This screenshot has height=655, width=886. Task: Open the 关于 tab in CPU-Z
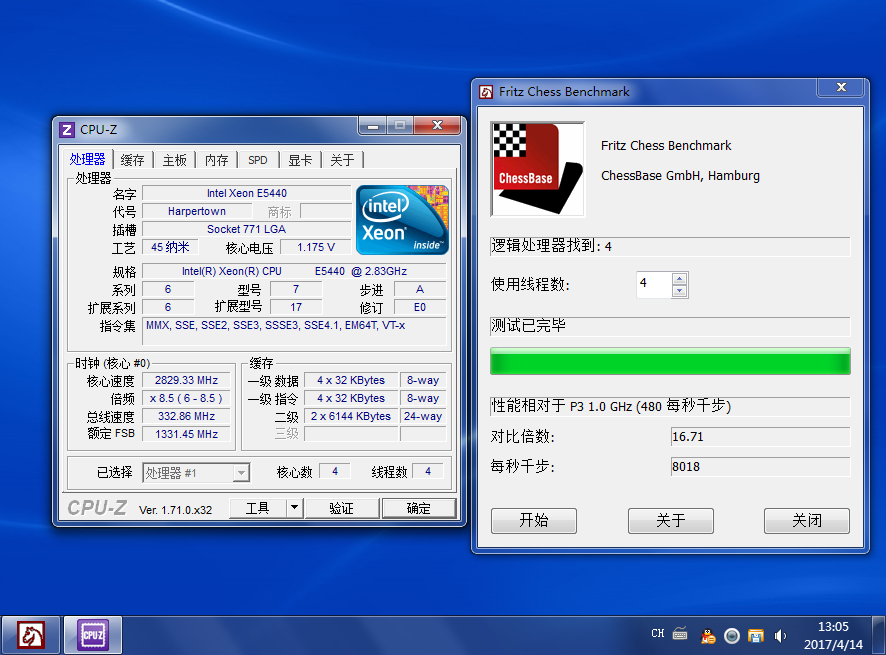point(342,161)
